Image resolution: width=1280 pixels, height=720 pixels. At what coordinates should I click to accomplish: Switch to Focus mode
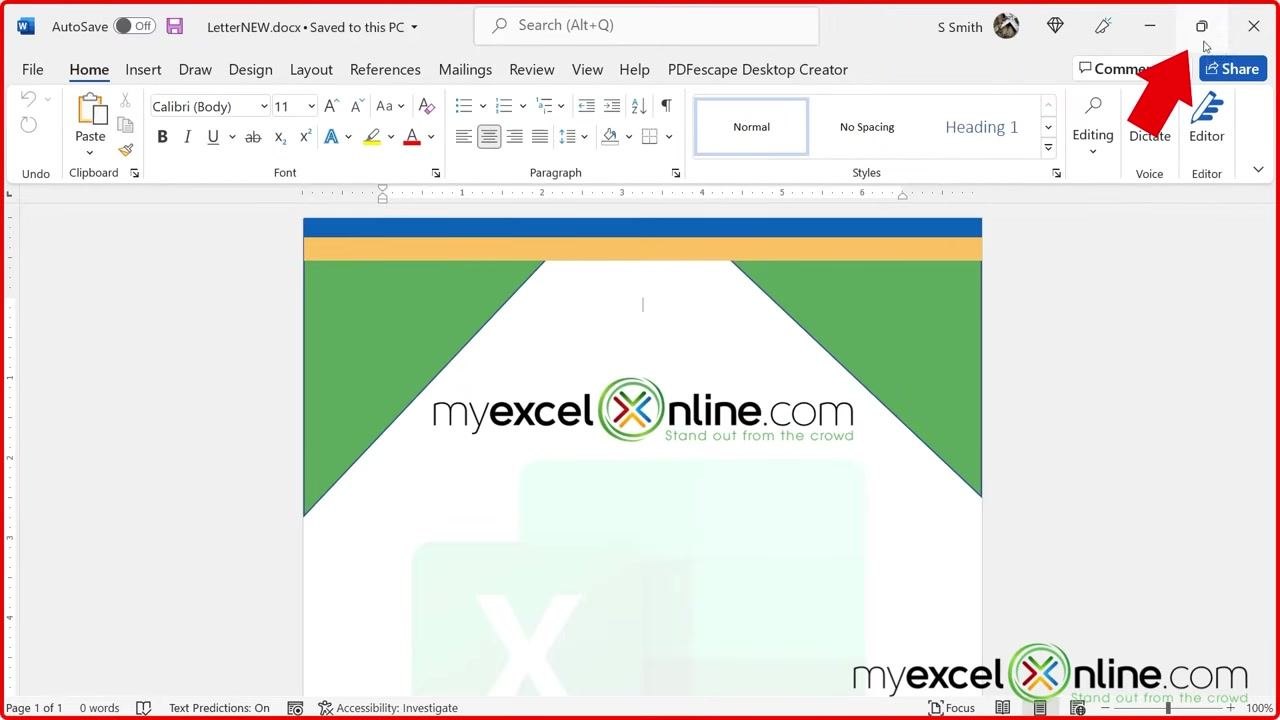tap(952, 708)
